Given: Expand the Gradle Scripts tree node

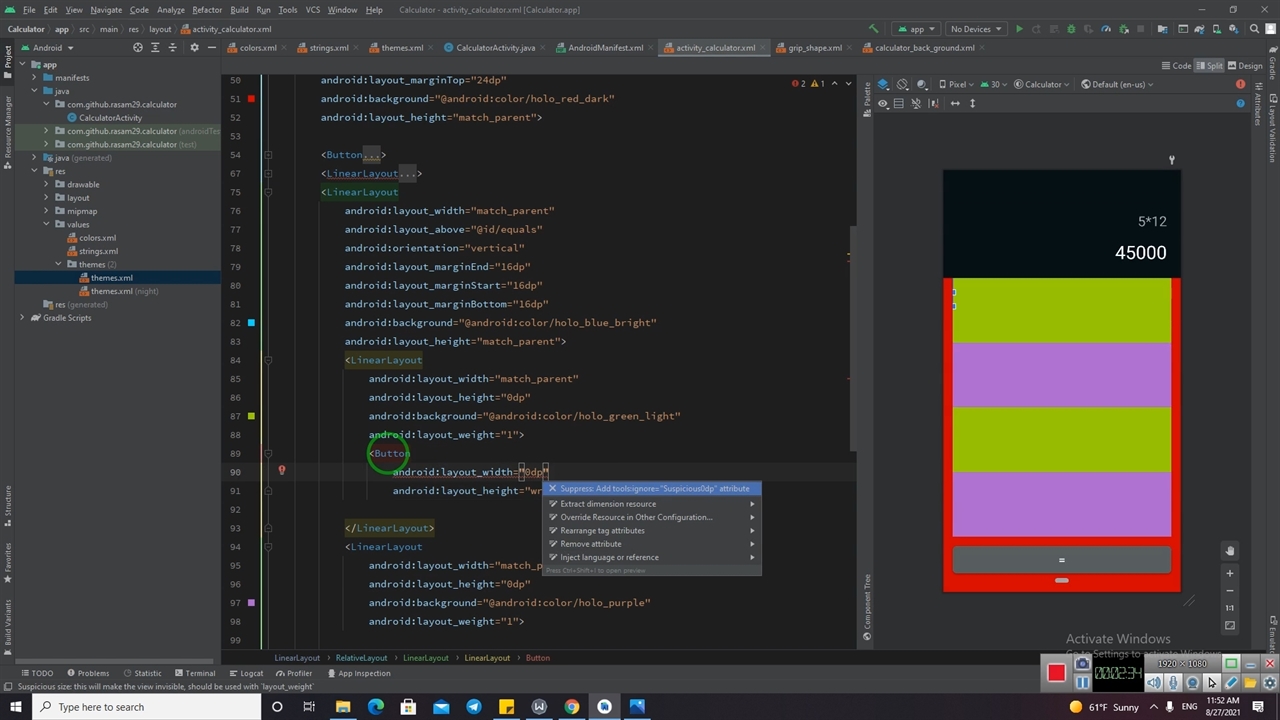Looking at the screenshot, I should click(22, 318).
